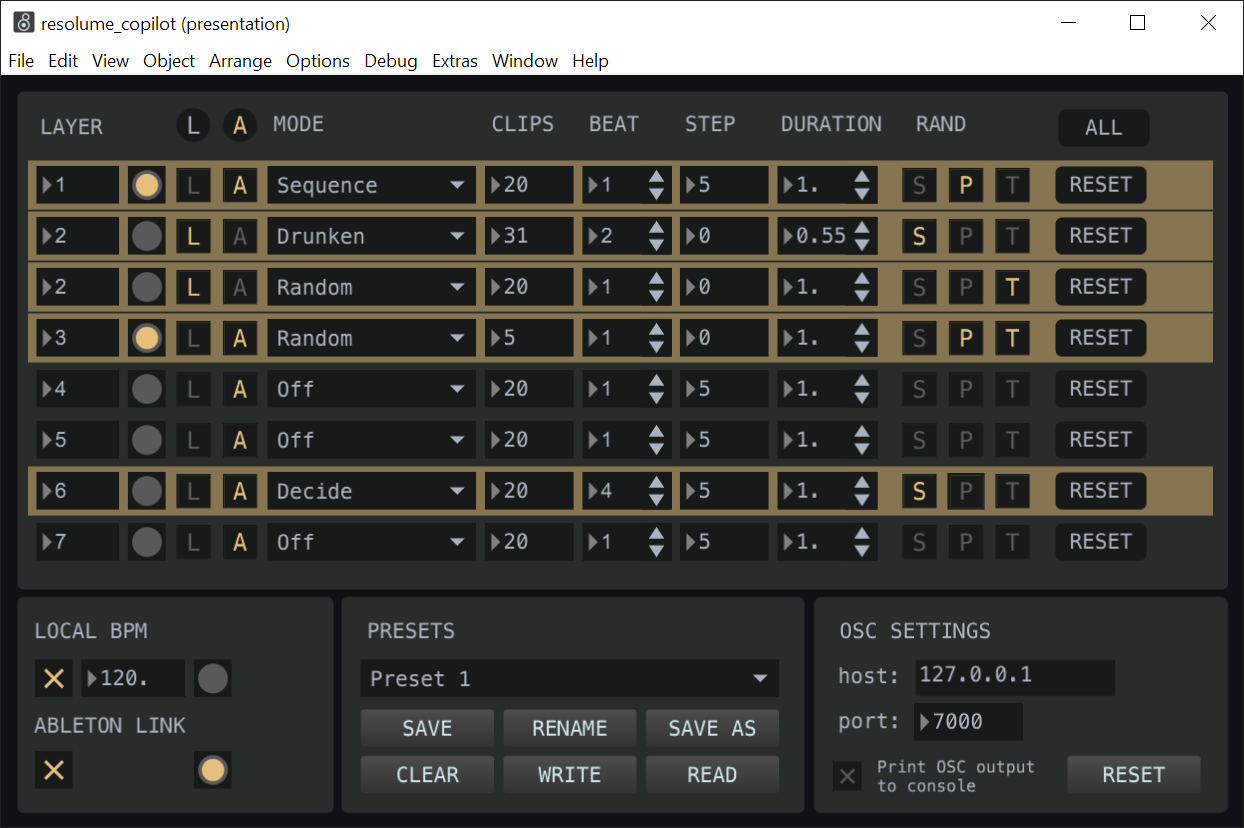Viewport: 1244px width, 828px height.
Task: Click the RENAME preset button
Action: 569,728
